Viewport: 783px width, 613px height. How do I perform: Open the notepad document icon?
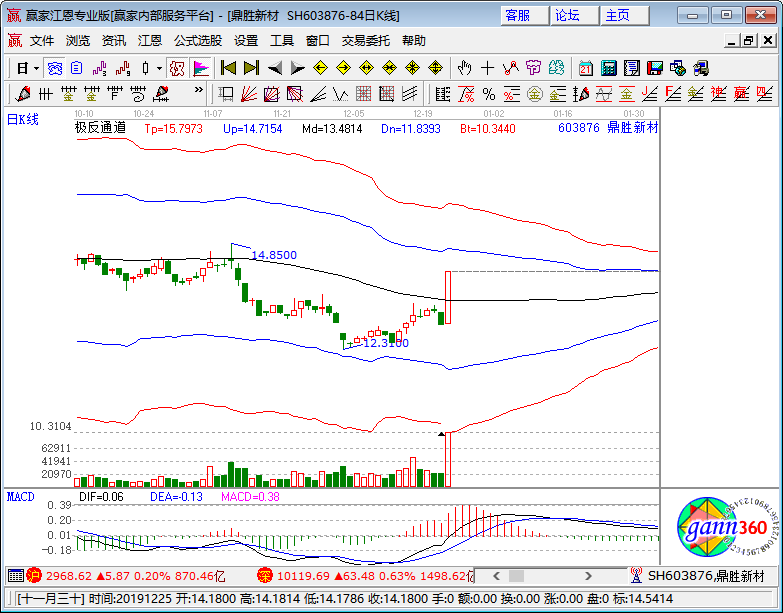click(632, 68)
